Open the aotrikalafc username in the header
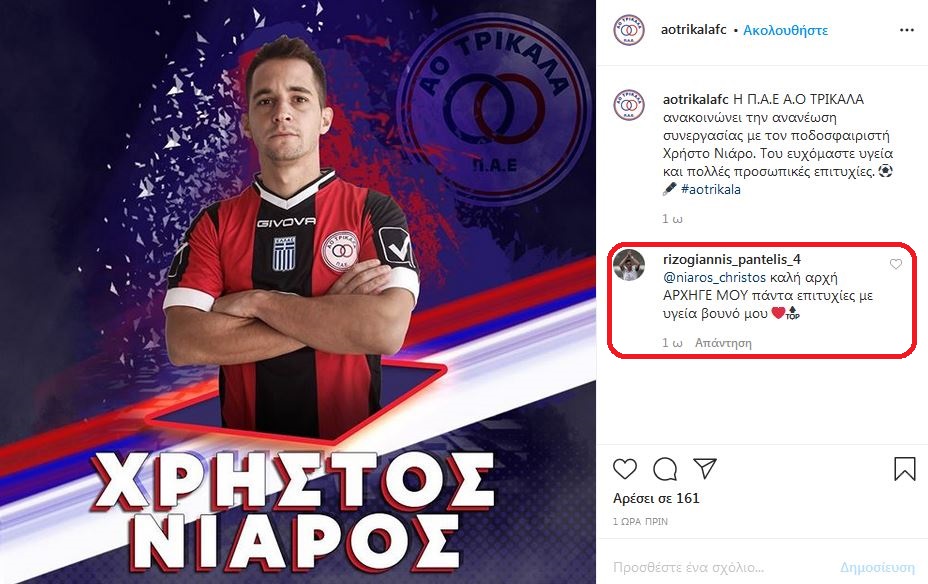Image resolution: width=928 pixels, height=584 pixels. pos(694,30)
